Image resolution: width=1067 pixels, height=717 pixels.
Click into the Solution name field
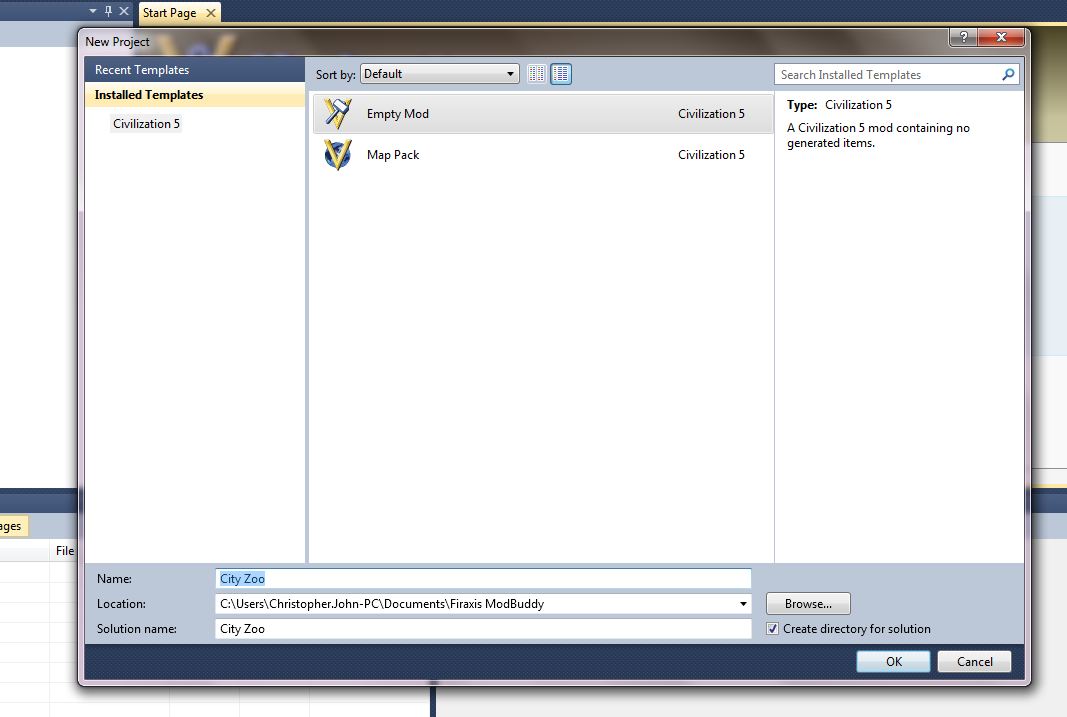pos(483,629)
